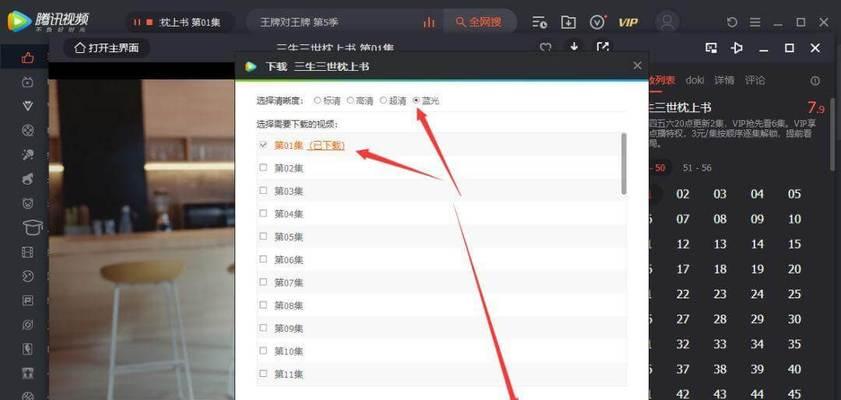Pause the 枕上书 第01集 mini player
Image resolution: width=841 pixels, height=400 pixels.
[137, 23]
